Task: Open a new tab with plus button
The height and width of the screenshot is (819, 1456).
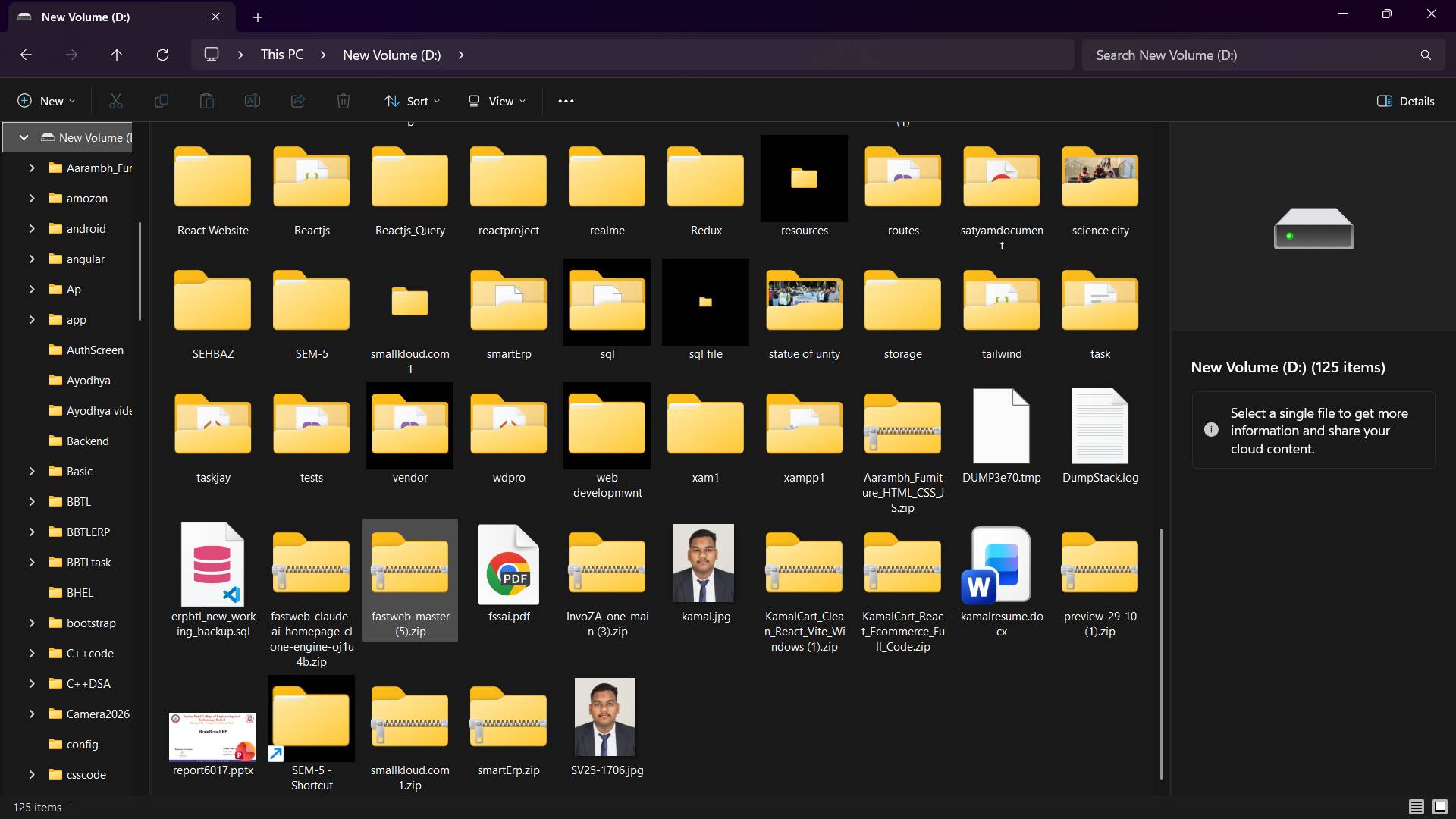Action: click(258, 17)
